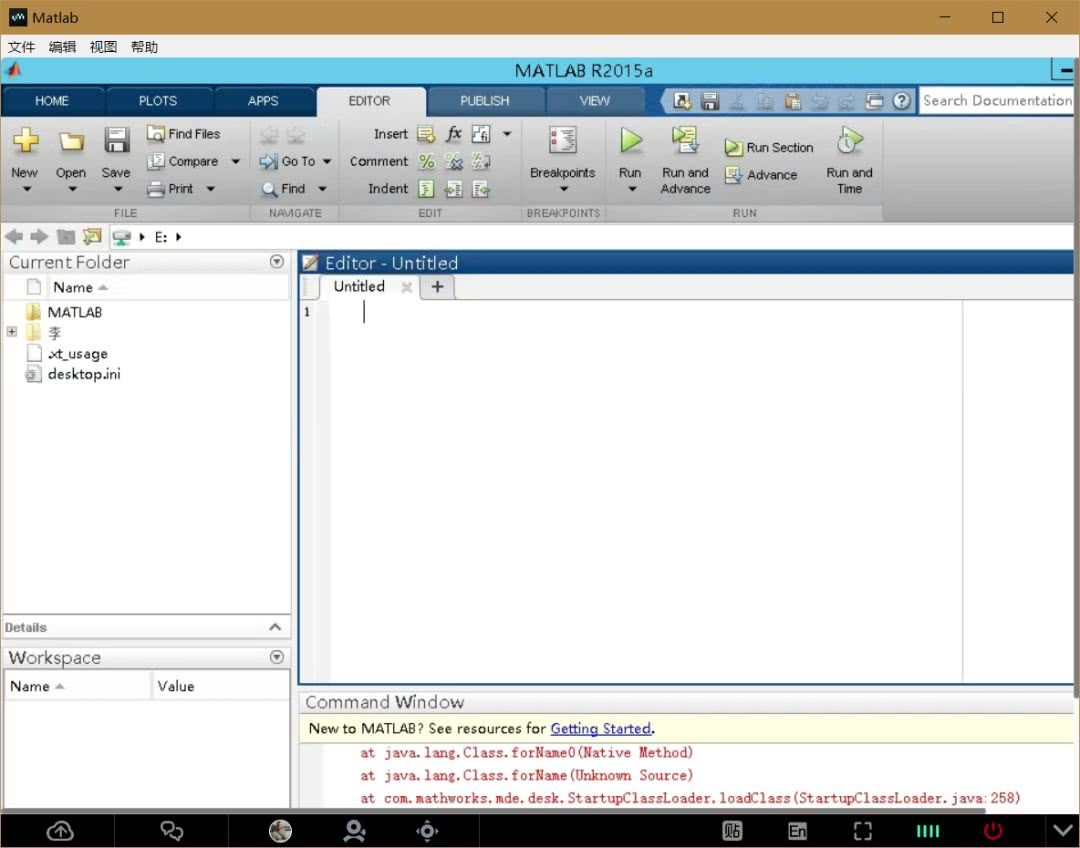Close the Untitled editor tab

(406, 287)
